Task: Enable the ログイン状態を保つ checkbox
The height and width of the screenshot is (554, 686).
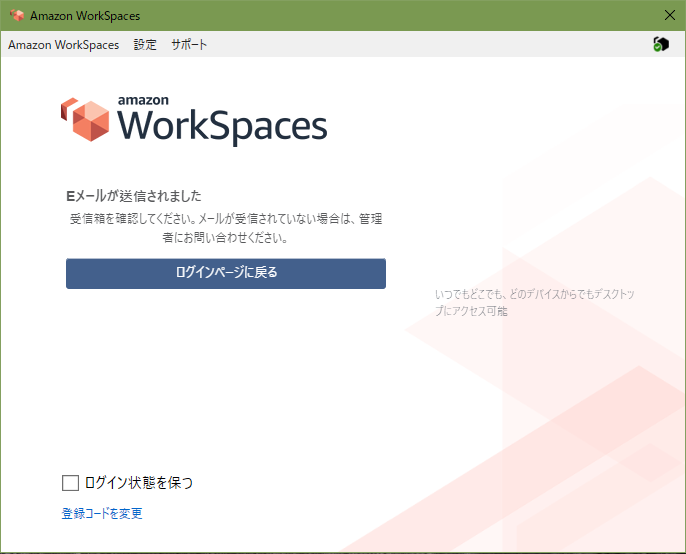Action: coord(70,483)
